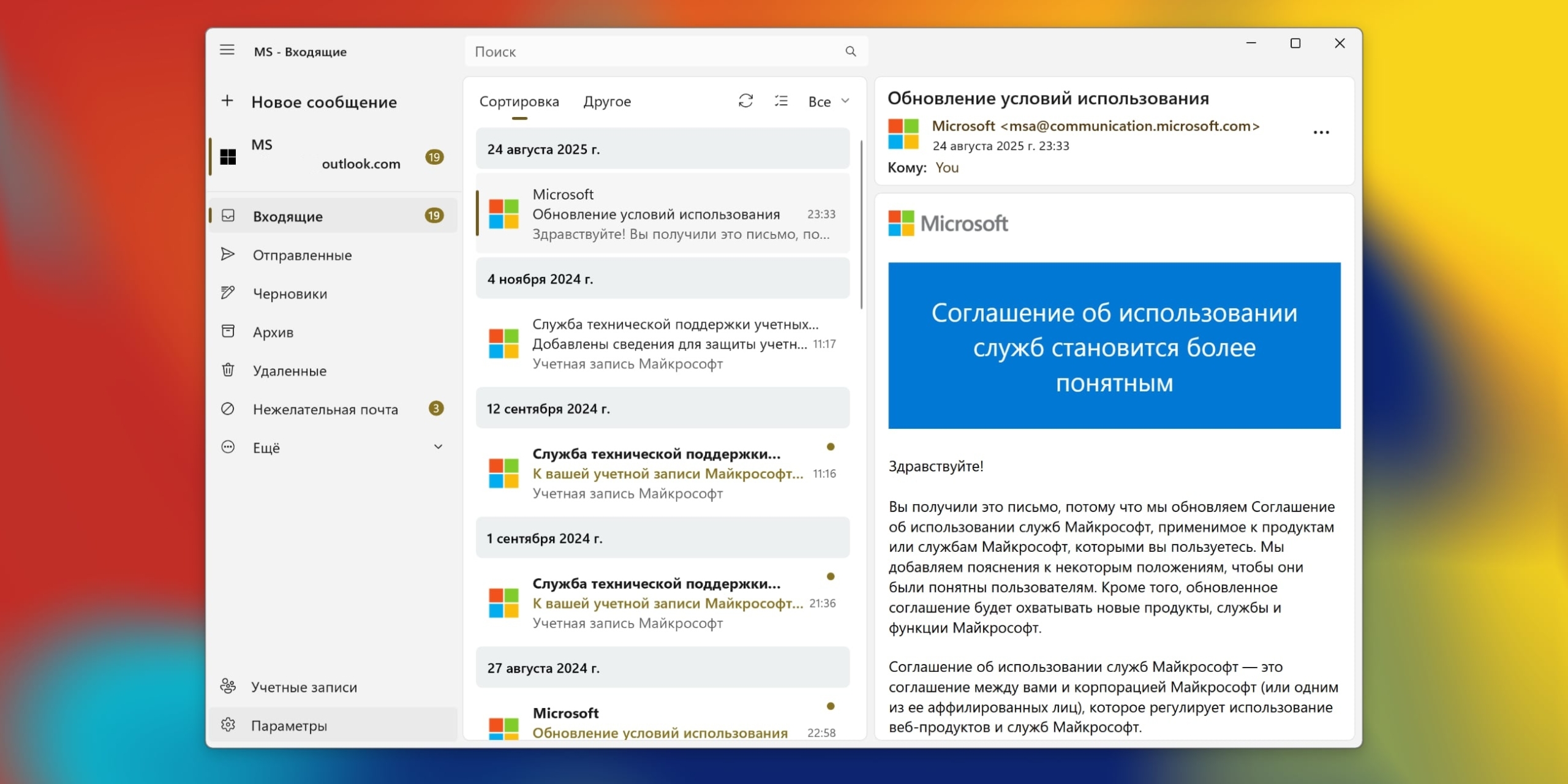The height and width of the screenshot is (784, 1568).
Task: Expand the Ещё folder list
Action: point(439,447)
